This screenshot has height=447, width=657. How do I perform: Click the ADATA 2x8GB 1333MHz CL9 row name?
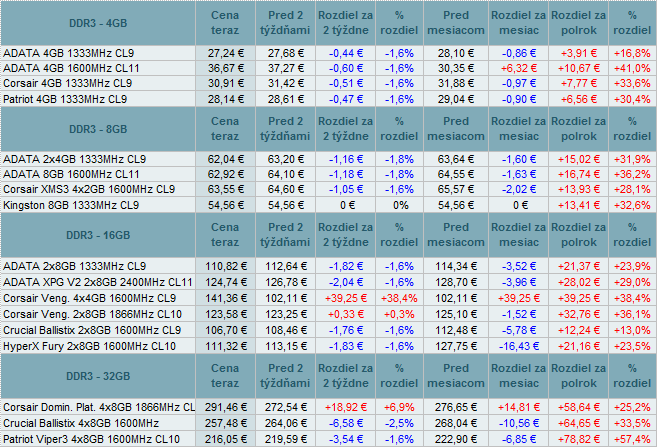pos(74,266)
